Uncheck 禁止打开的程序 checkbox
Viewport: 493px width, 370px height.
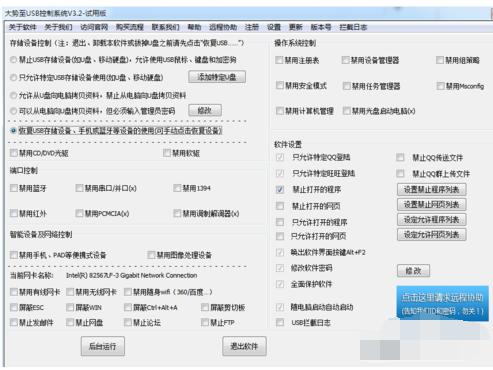pos(280,190)
